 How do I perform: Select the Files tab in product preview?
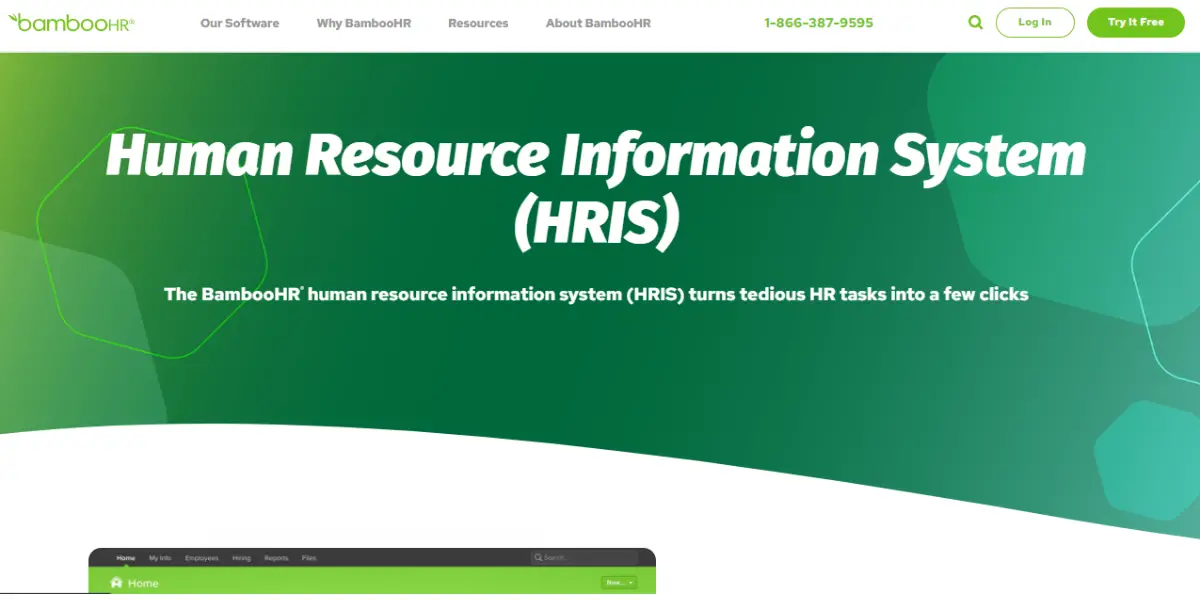[309, 558]
